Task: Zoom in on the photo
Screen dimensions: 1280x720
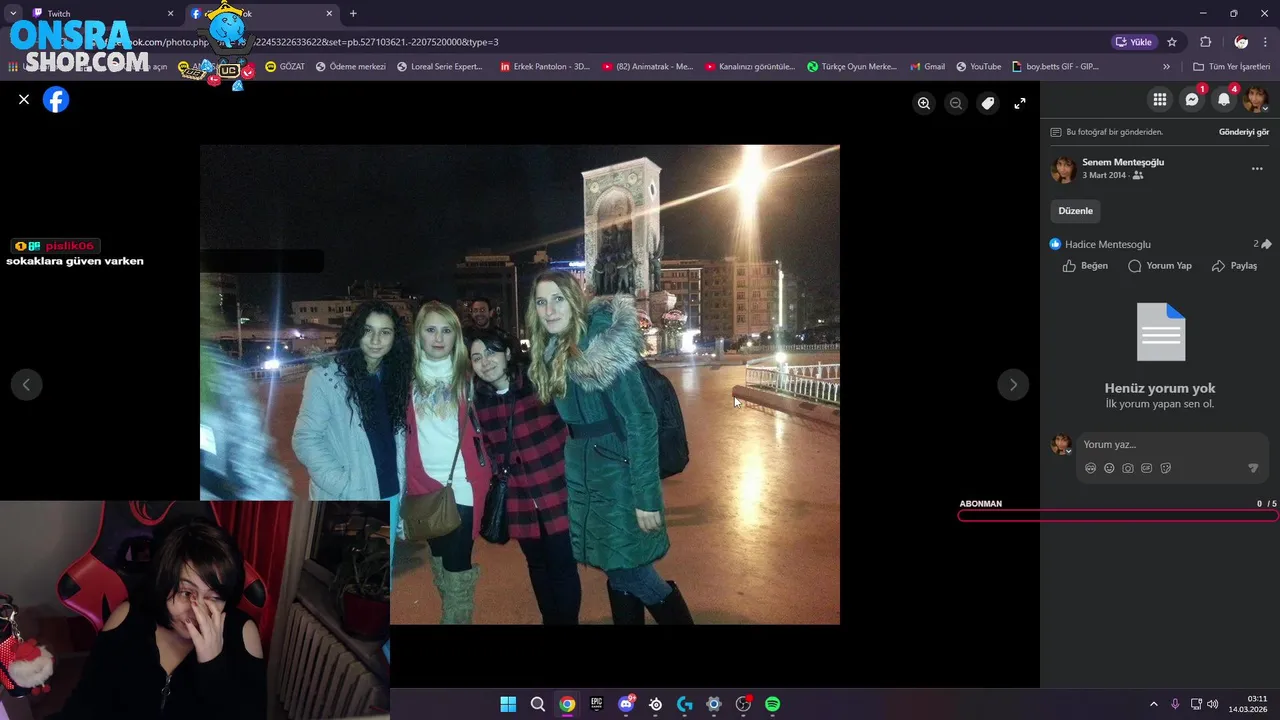Action: tap(924, 103)
